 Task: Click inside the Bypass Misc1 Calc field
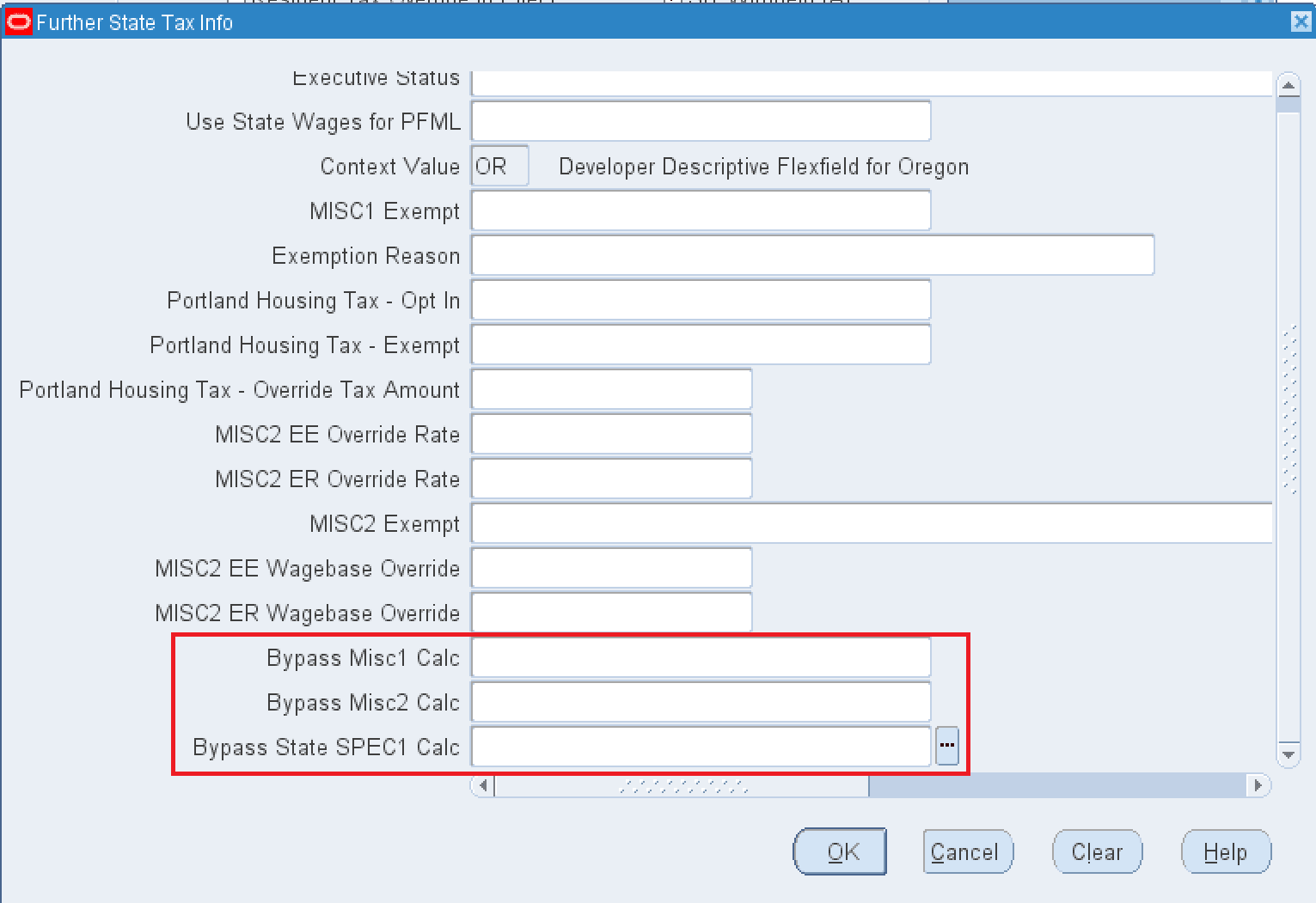pos(700,656)
